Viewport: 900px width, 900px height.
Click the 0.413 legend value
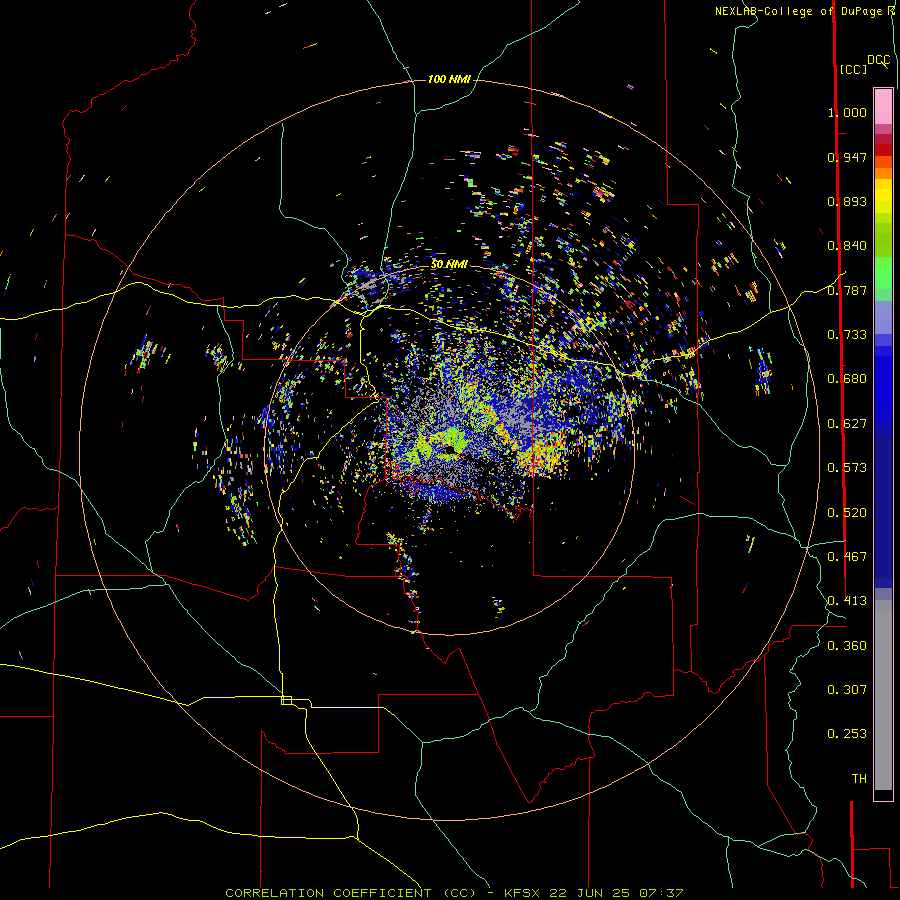tap(847, 601)
